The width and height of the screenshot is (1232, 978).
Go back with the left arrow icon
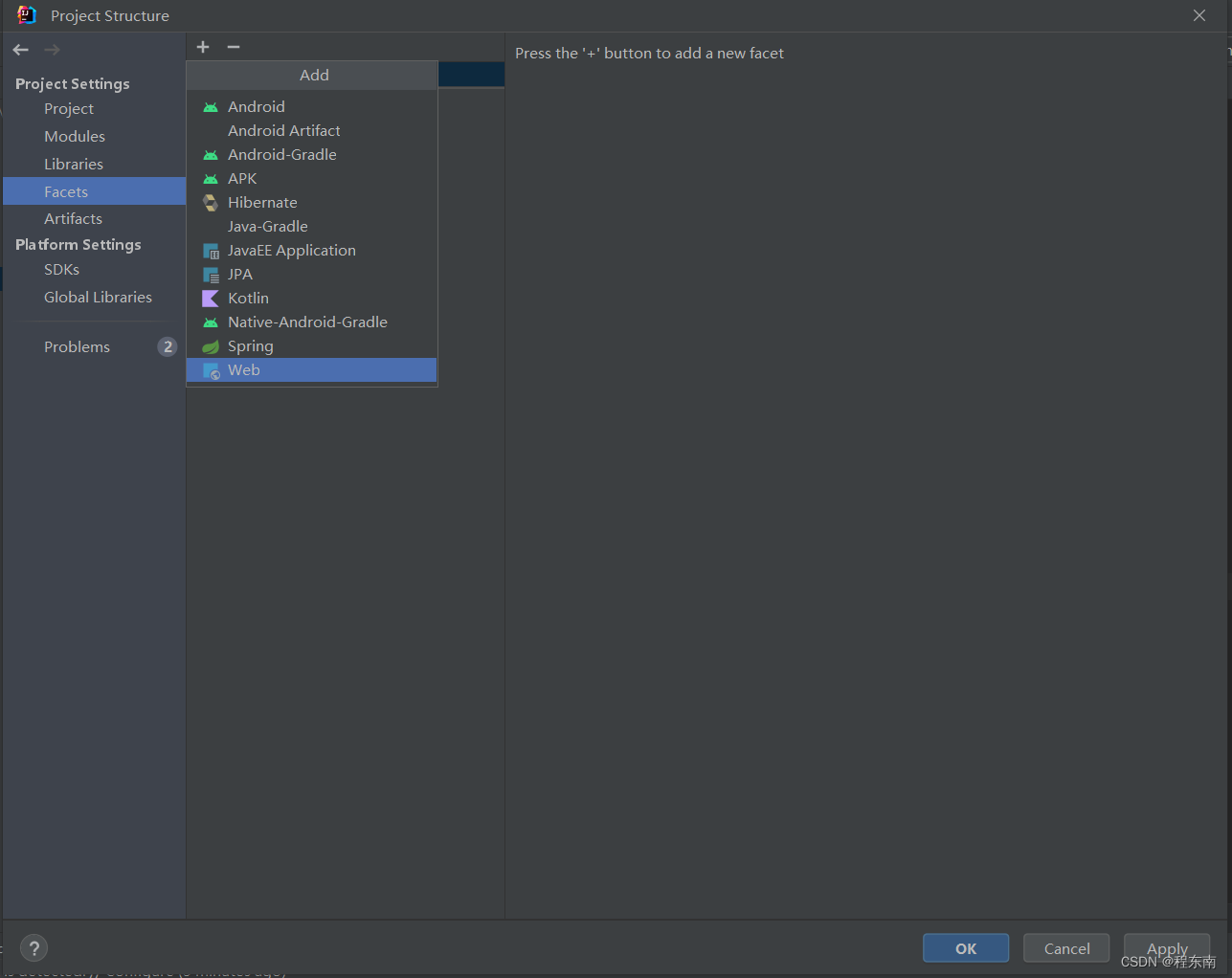point(21,50)
